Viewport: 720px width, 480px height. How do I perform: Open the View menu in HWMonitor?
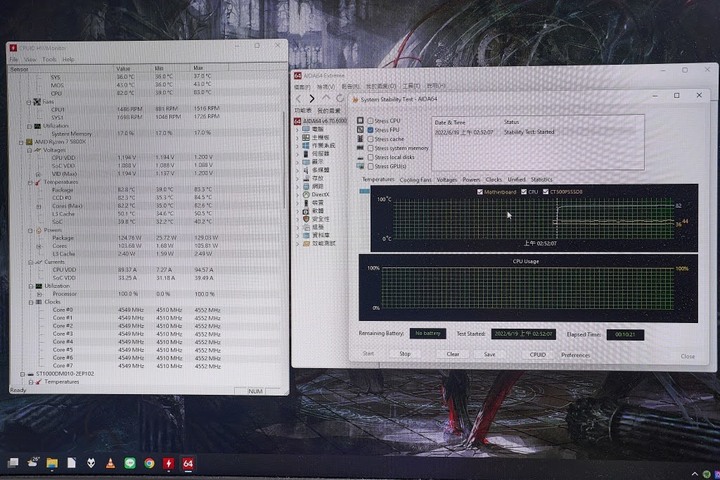click(x=30, y=59)
